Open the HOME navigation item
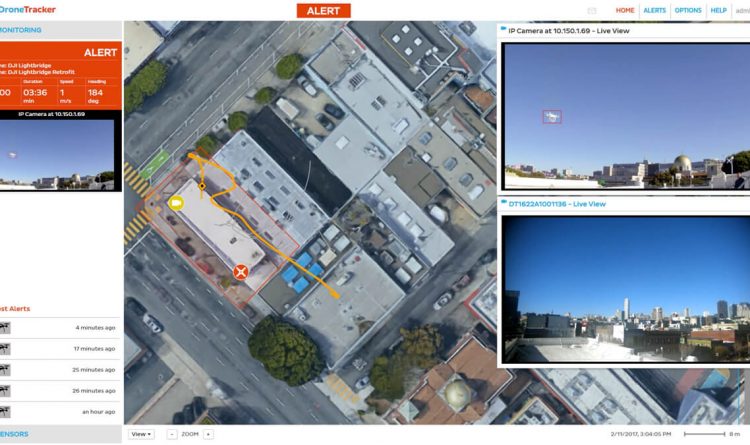Image resolution: width=750 pixels, height=445 pixels. (625, 11)
